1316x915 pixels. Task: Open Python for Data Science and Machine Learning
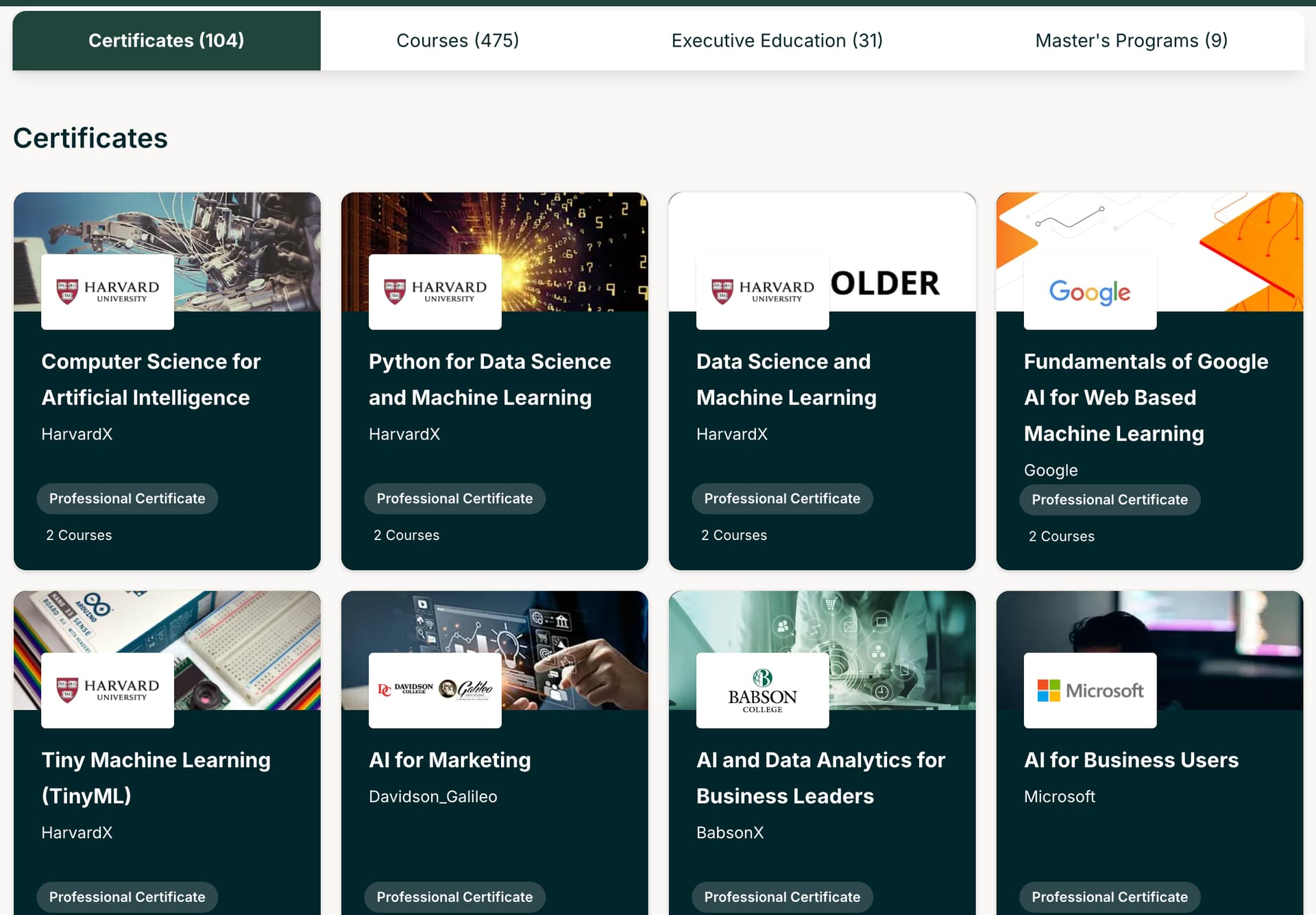point(489,380)
